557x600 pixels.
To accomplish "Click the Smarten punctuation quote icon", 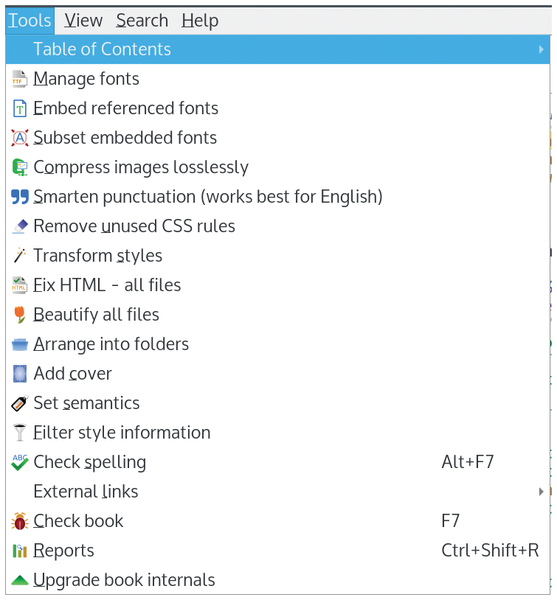I will tap(19, 197).
